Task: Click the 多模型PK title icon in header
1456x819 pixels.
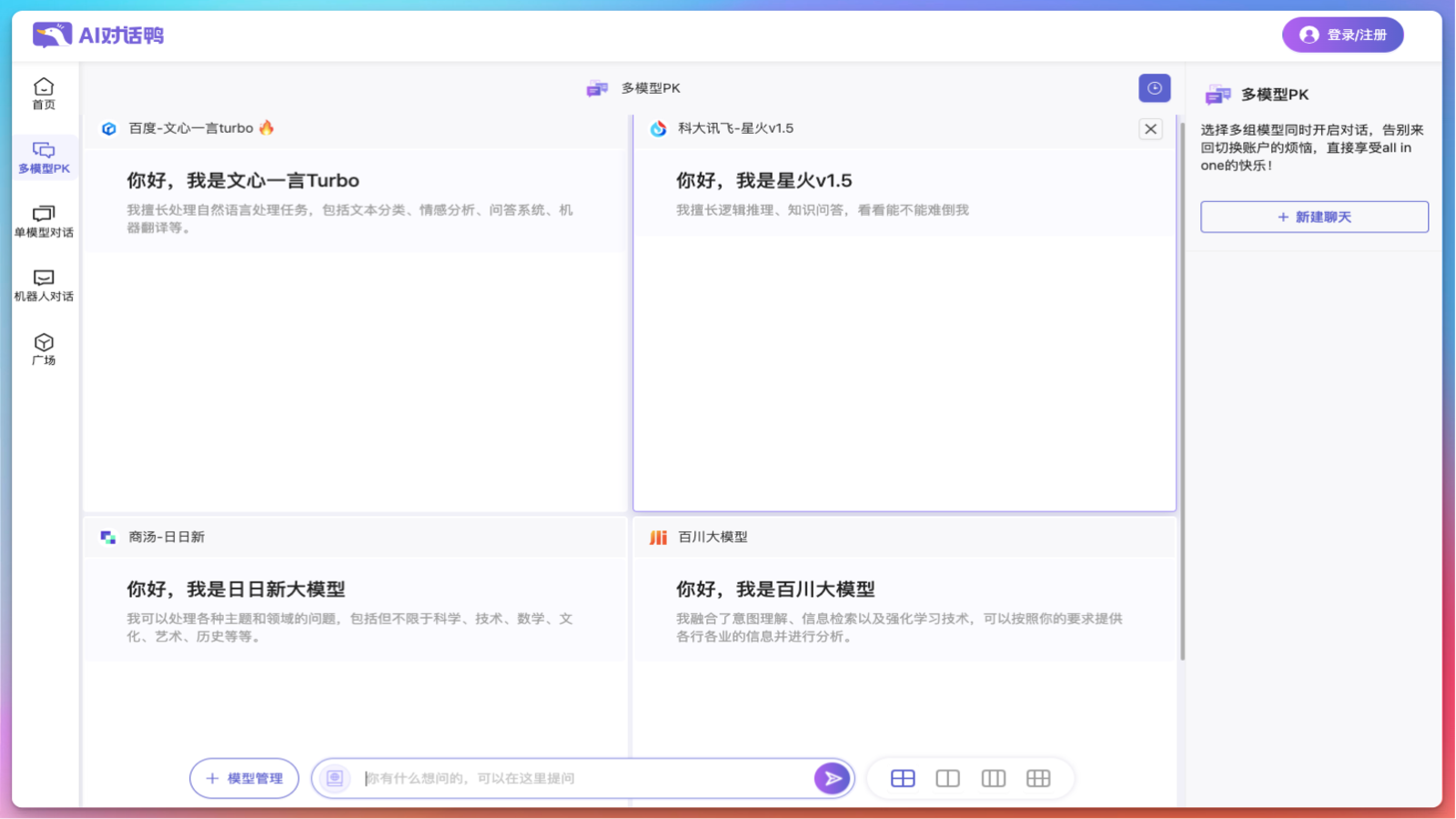Action: tap(597, 88)
